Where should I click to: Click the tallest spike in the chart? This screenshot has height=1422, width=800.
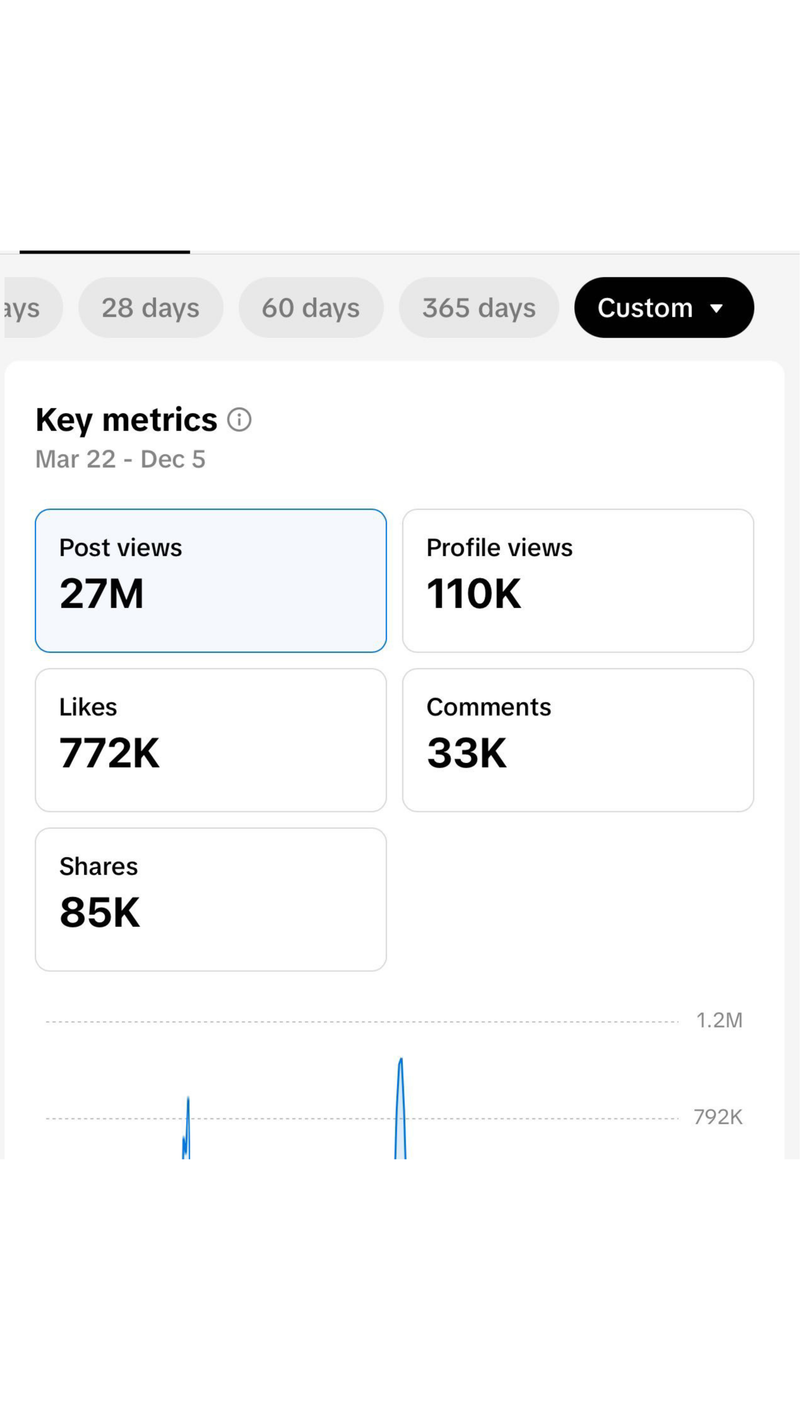pyautogui.click(x=400, y=1080)
